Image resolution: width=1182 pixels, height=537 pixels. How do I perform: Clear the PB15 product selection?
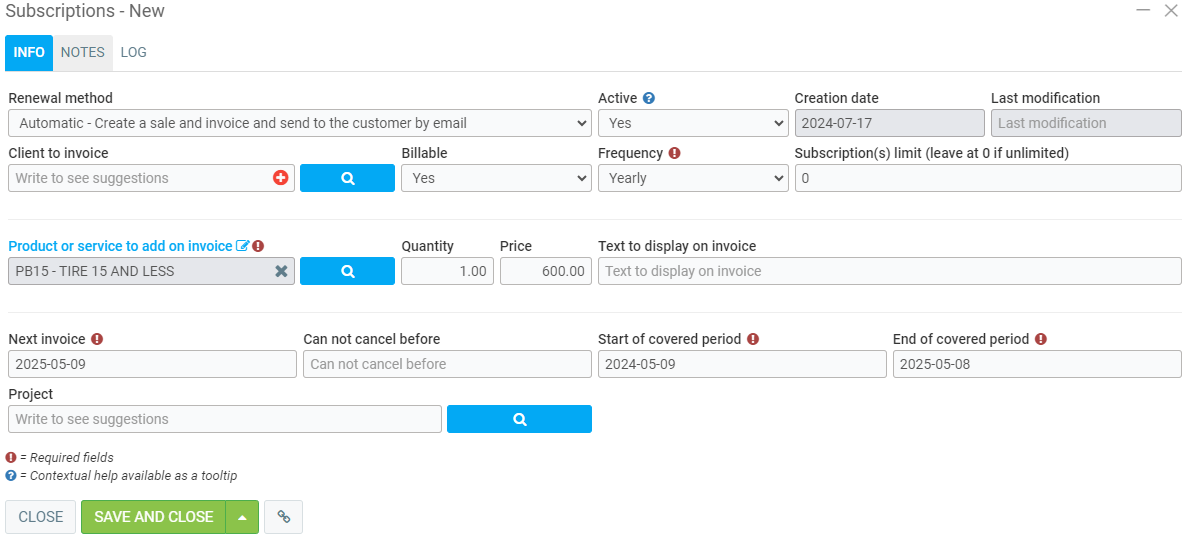coord(281,271)
